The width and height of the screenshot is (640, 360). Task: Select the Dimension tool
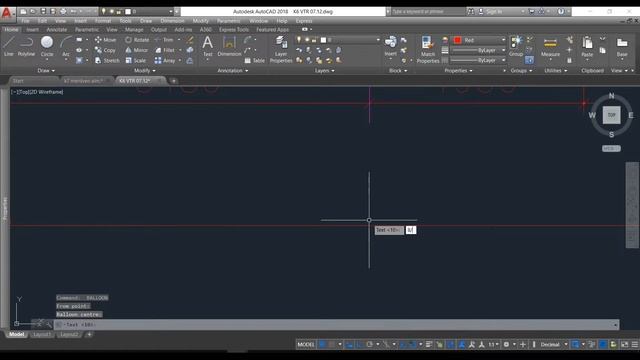[x=229, y=46]
